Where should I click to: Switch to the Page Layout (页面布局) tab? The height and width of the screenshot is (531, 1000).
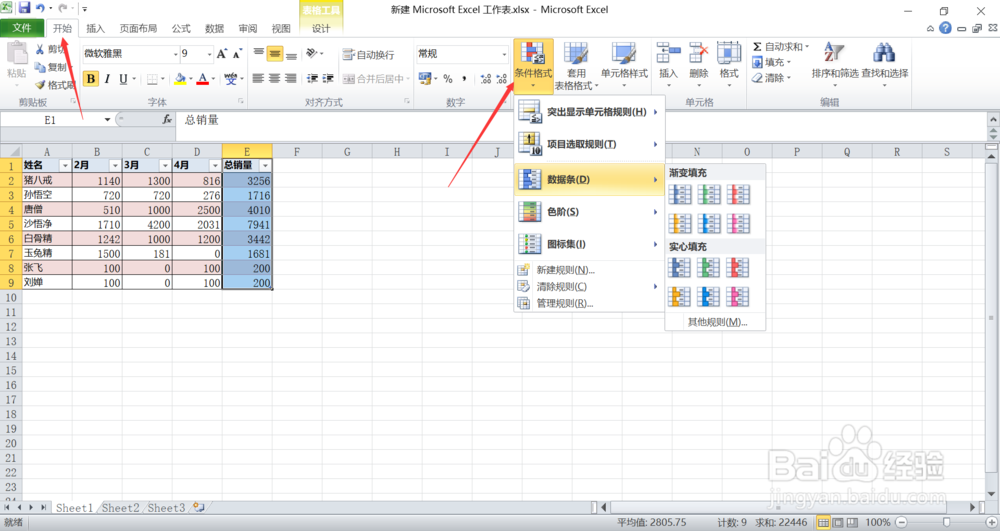pyautogui.click(x=138, y=29)
